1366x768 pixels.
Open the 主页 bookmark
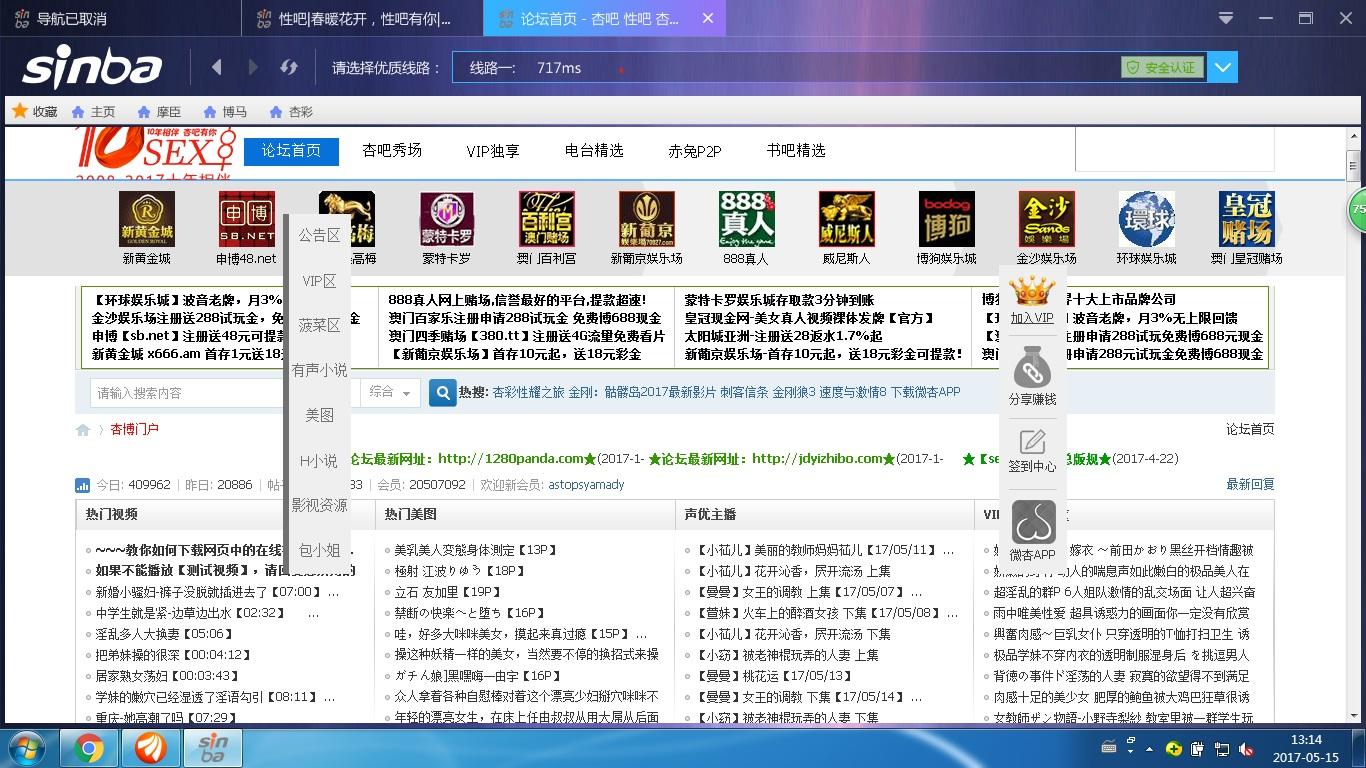coord(93,112)
